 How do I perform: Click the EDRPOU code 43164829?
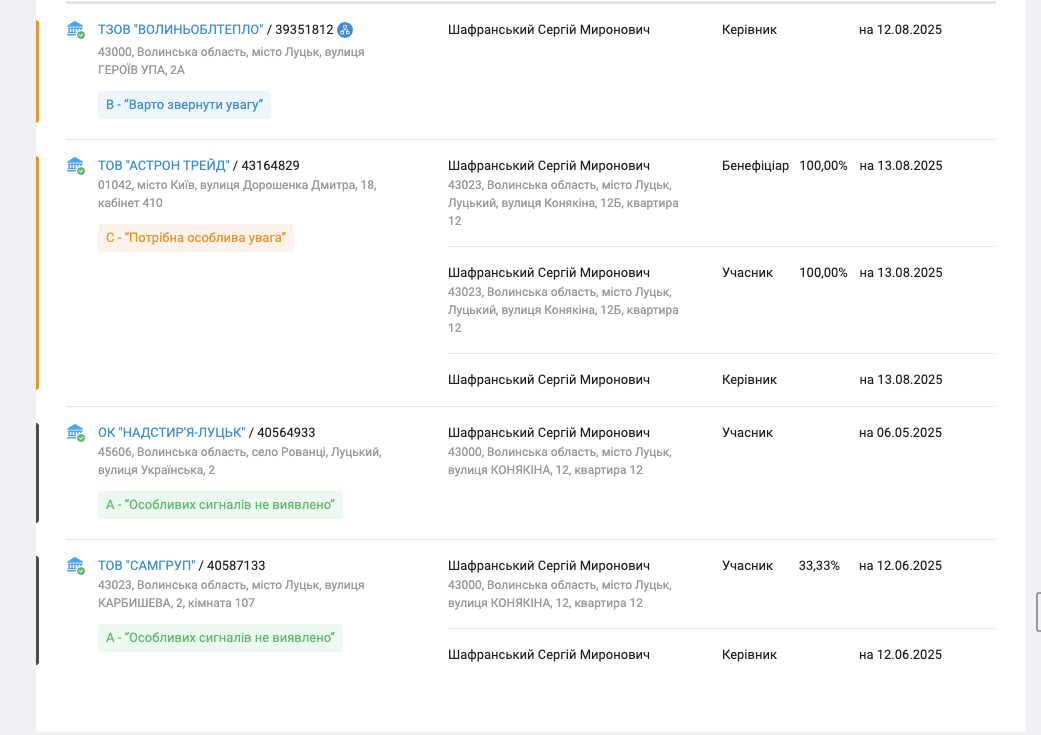[270, 166]
